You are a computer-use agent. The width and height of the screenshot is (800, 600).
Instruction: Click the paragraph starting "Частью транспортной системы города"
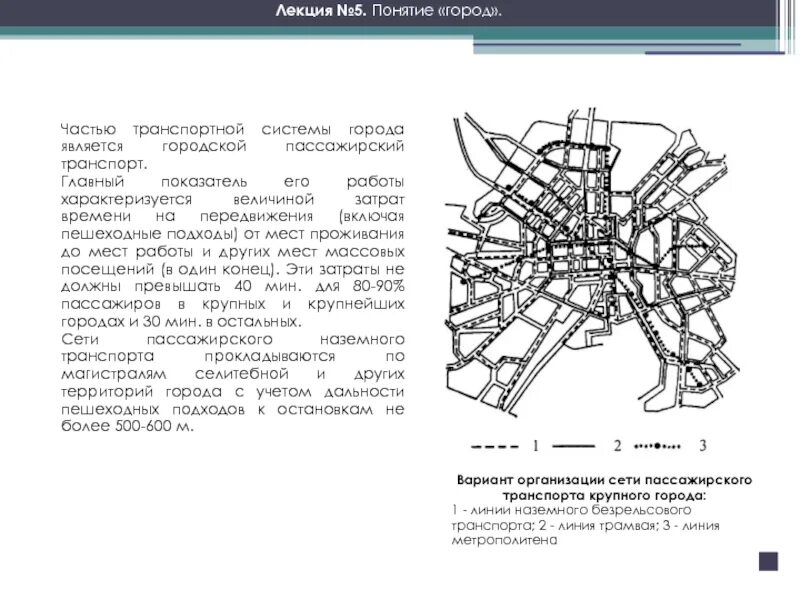232,146
